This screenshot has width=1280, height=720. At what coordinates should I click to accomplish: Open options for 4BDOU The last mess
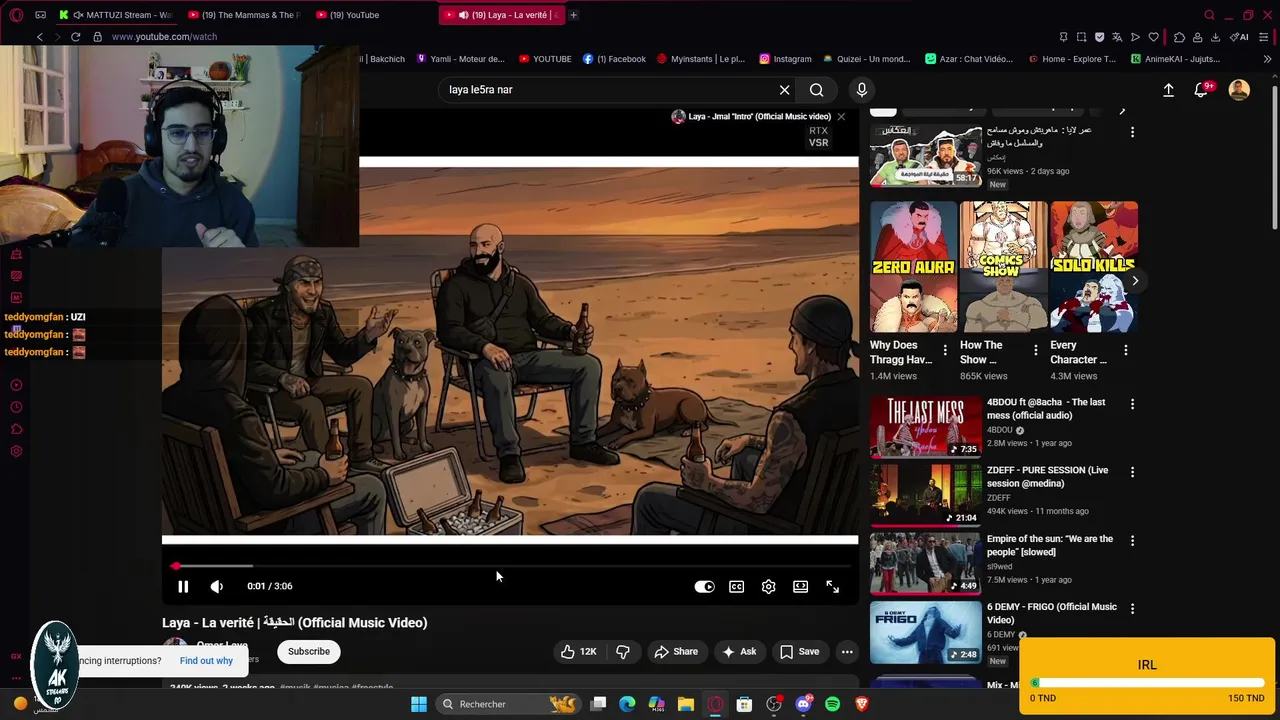click(1132, 404)
